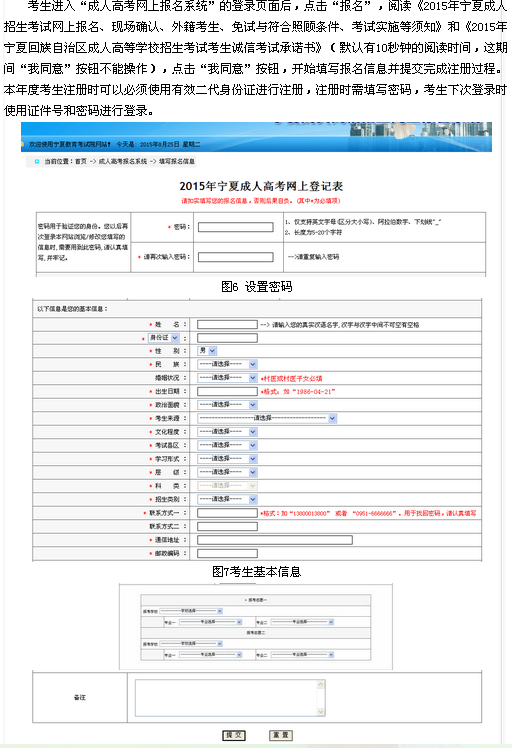This screenshot has width=512, height=748.
Task: Open the wide 考生来源 dropdown
Action: point(267,418)
